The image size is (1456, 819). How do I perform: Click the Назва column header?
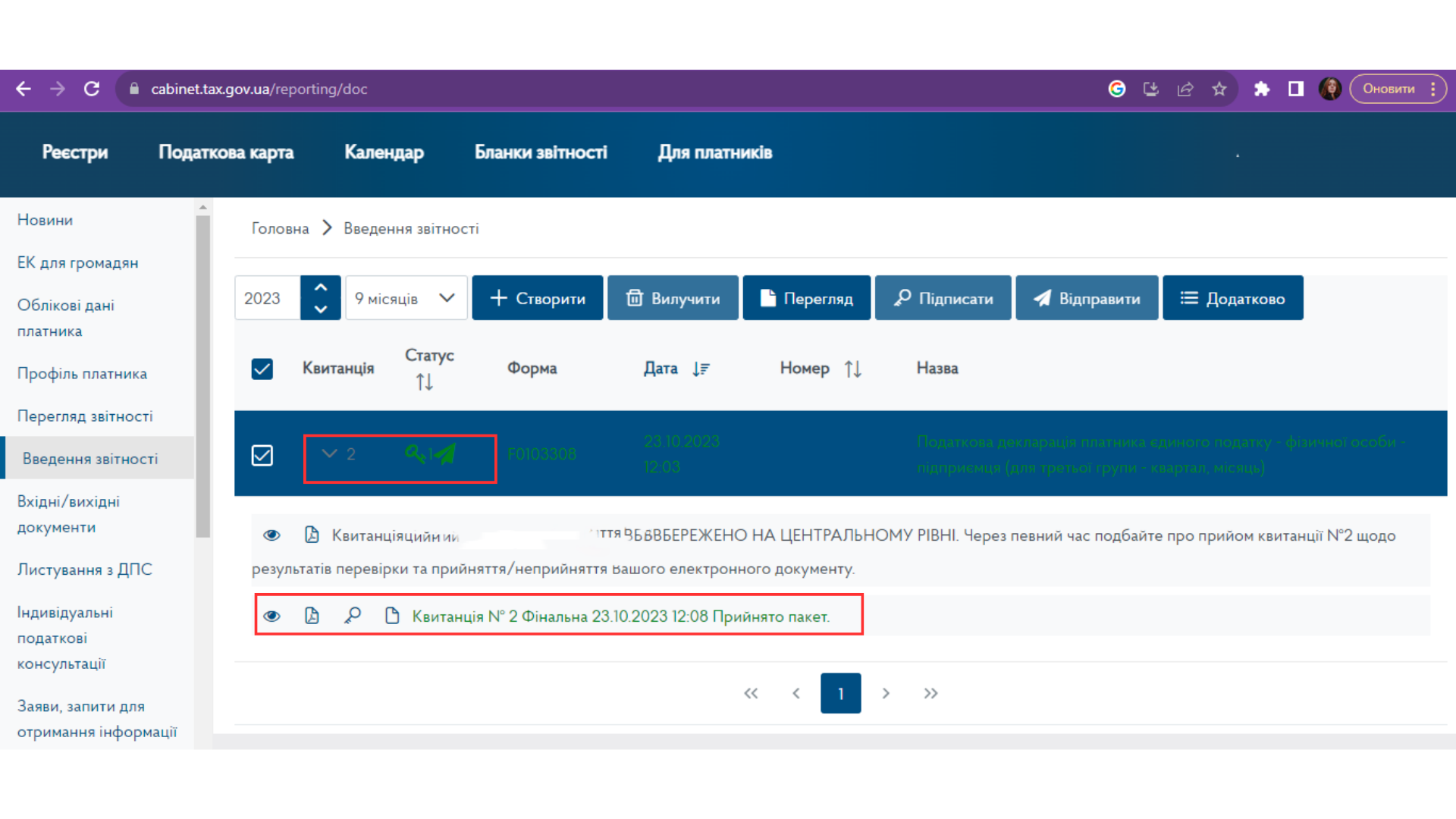(937, 368)
